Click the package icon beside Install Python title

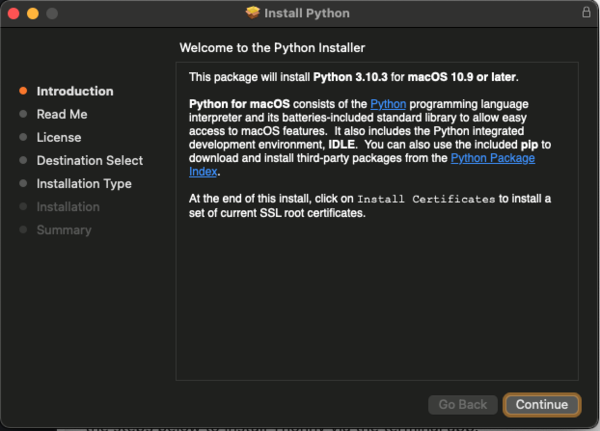253,13
